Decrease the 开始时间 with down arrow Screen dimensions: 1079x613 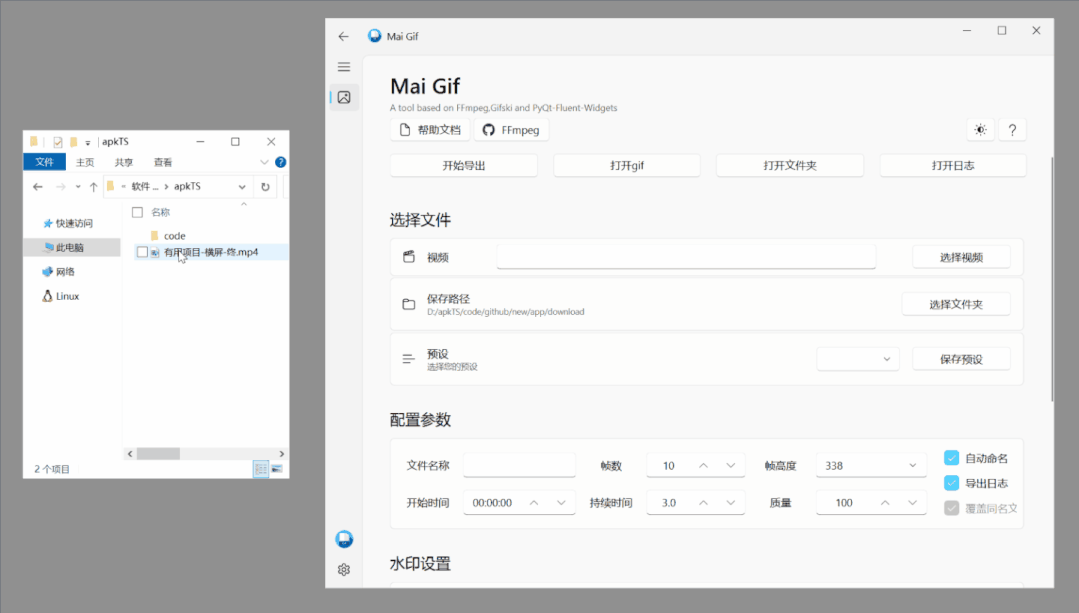(x=562, y=503)
